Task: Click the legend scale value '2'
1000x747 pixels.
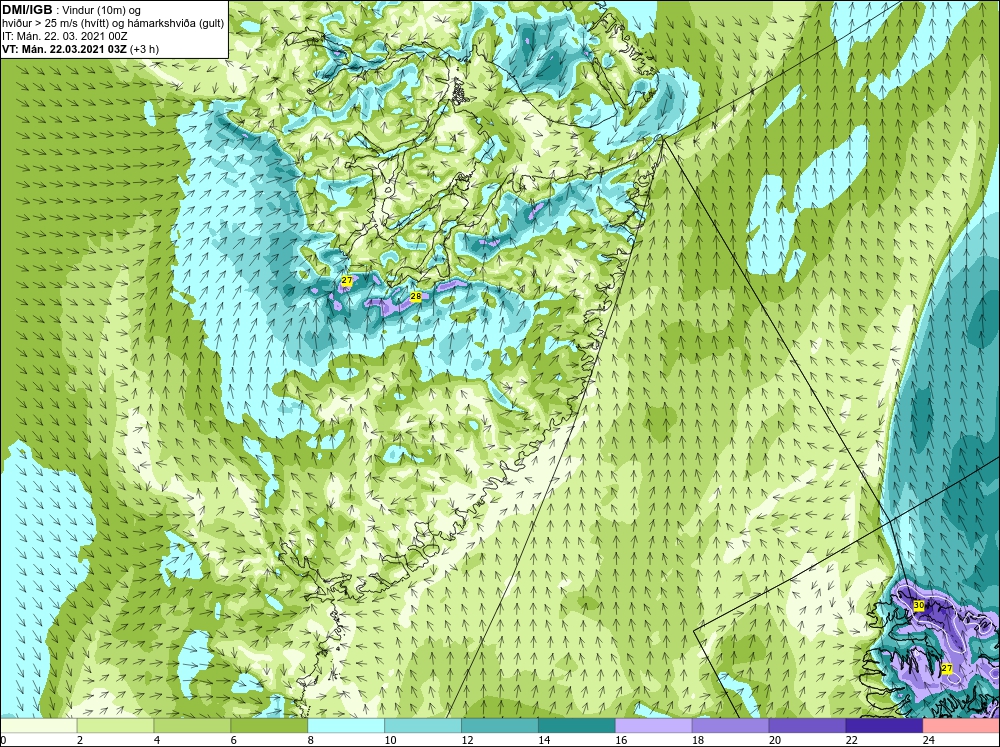Action: (x=80, y=740)
